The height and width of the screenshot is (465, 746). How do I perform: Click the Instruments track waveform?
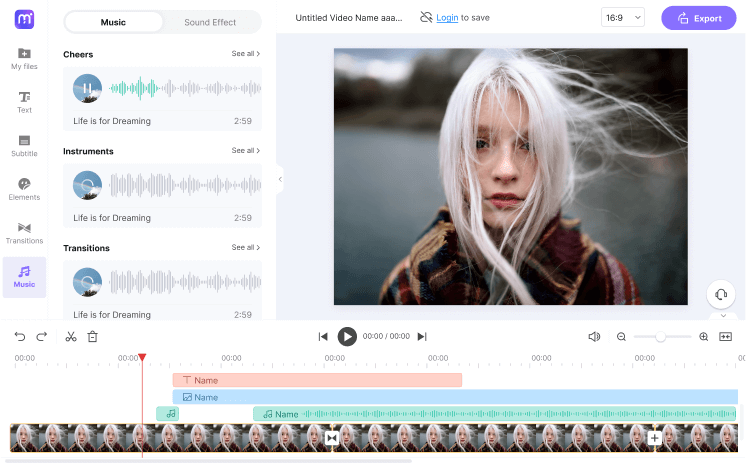coord(185,185)
